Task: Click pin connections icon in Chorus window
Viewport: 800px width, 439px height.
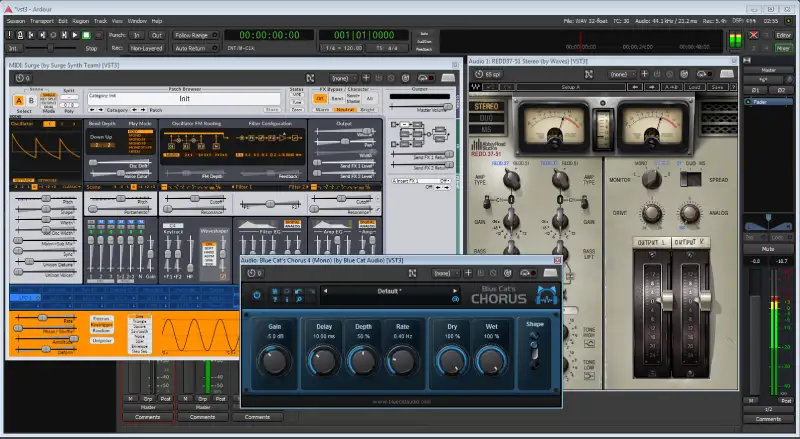Action: click(x=412, y=273)
